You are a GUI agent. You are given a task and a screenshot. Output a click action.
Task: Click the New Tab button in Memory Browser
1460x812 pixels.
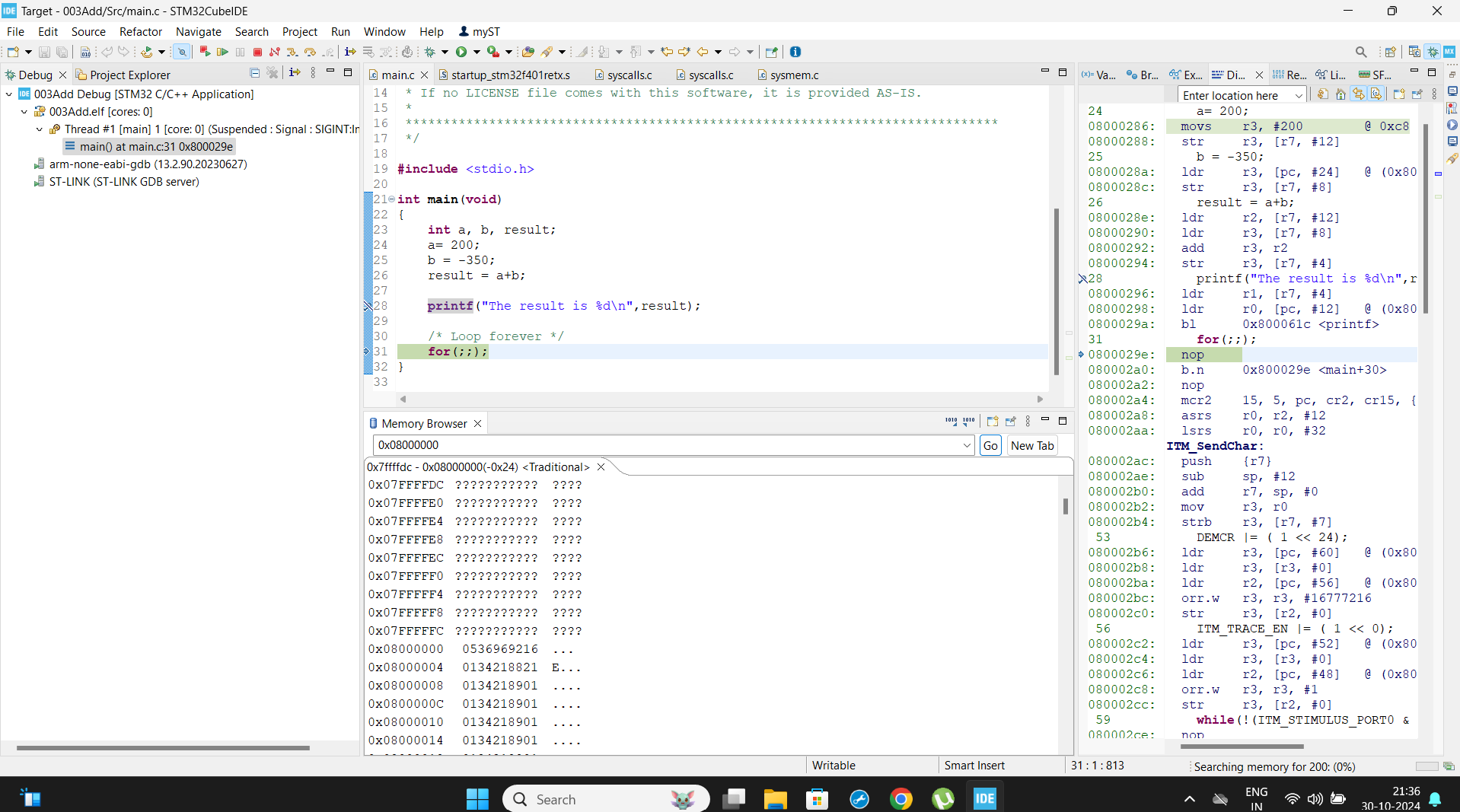(x=1032, y=445)
